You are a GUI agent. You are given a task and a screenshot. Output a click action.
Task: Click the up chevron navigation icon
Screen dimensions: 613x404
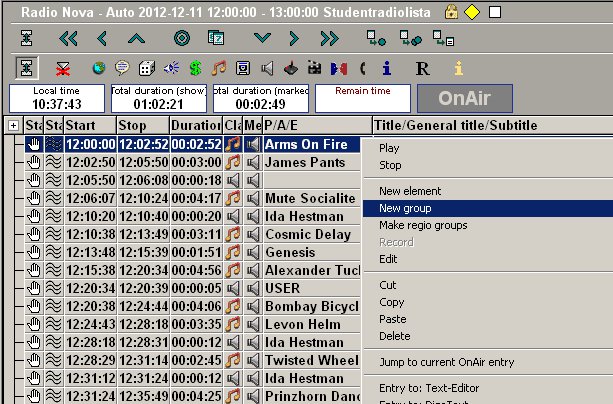pyautogui.click(x=136, y=39)
